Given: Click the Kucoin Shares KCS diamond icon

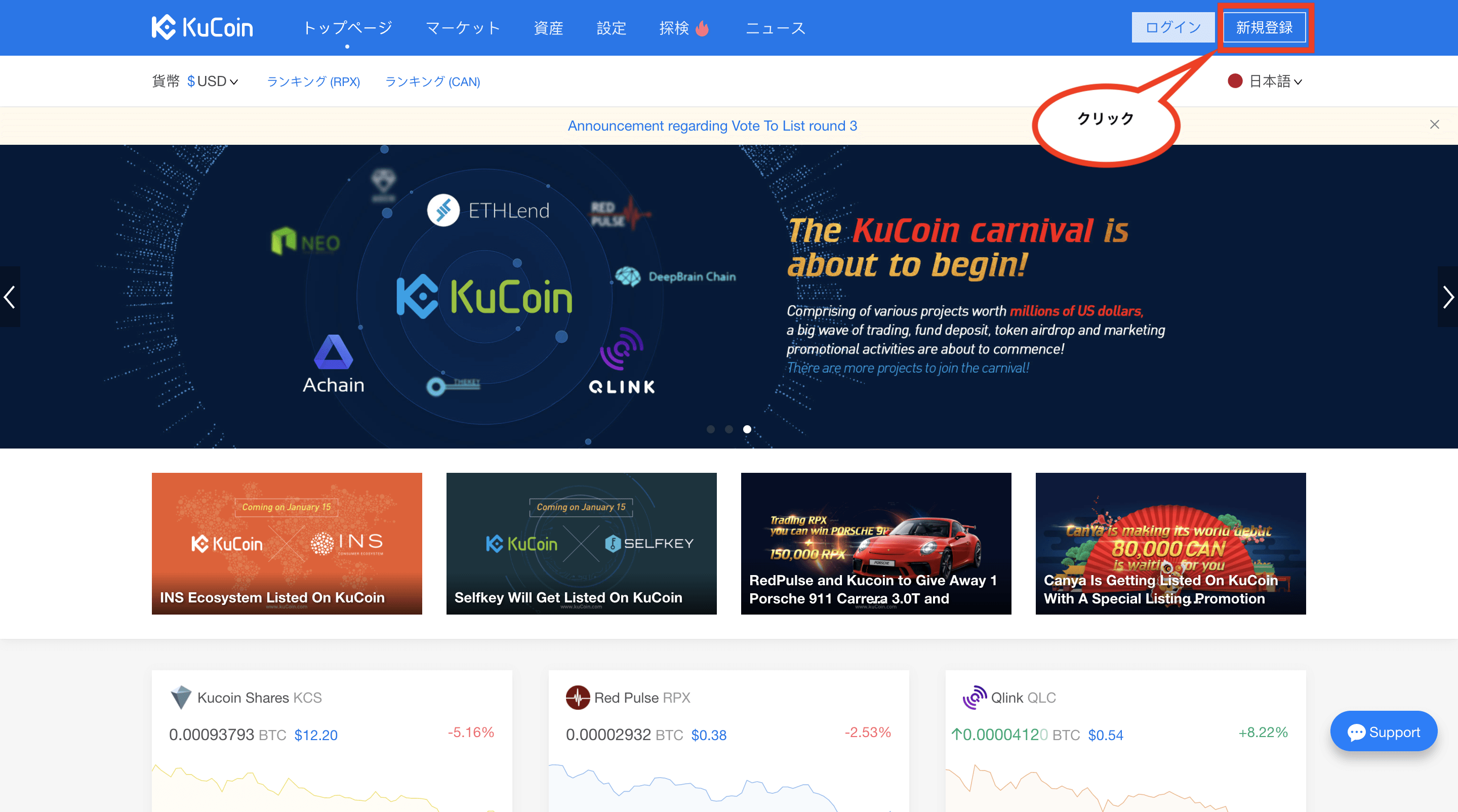Looking at the screenshot, I should 181,697.
